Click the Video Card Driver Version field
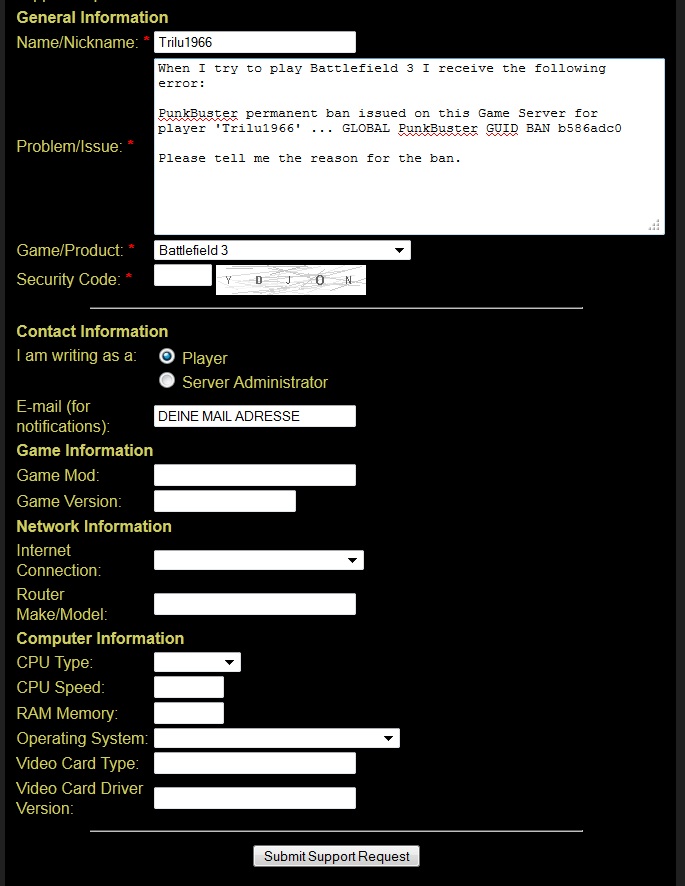The image size is (685, 886). coord(255,798)
